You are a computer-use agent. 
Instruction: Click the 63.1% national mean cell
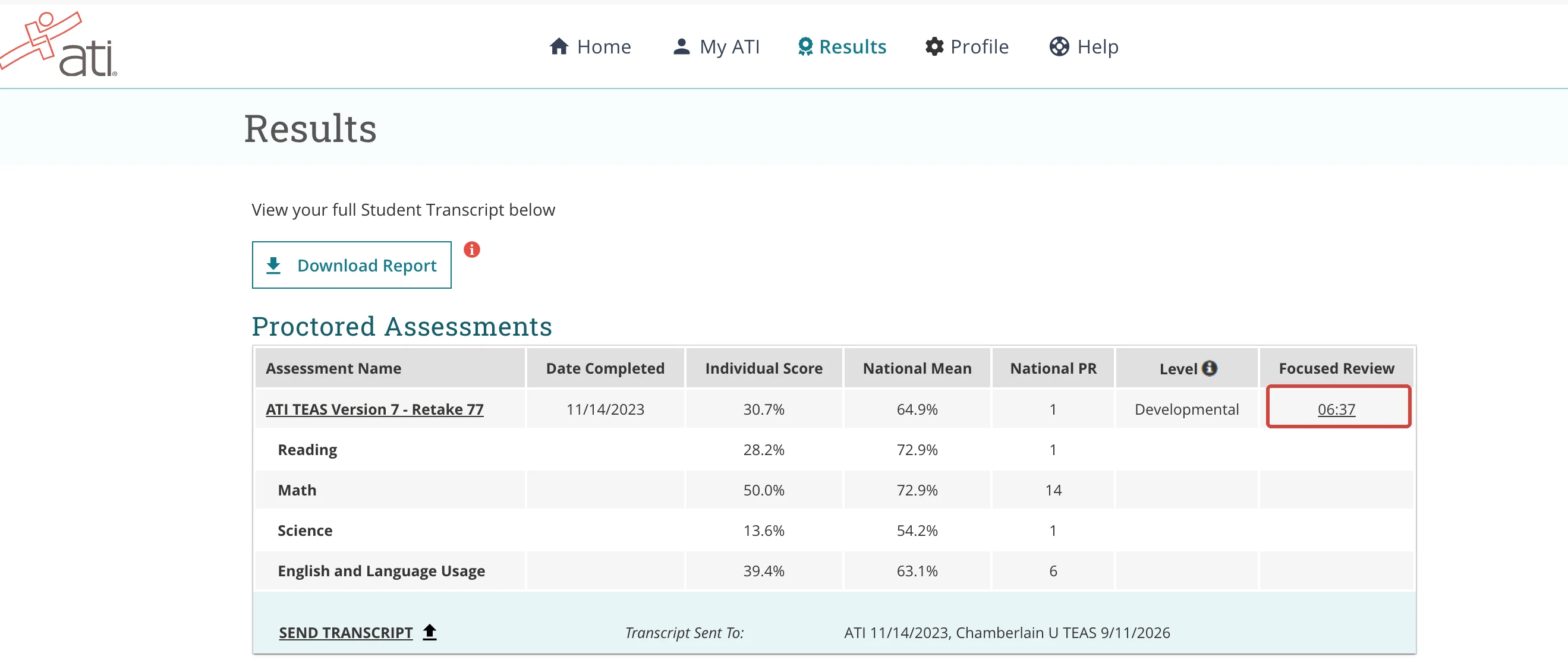pos(917,571)
